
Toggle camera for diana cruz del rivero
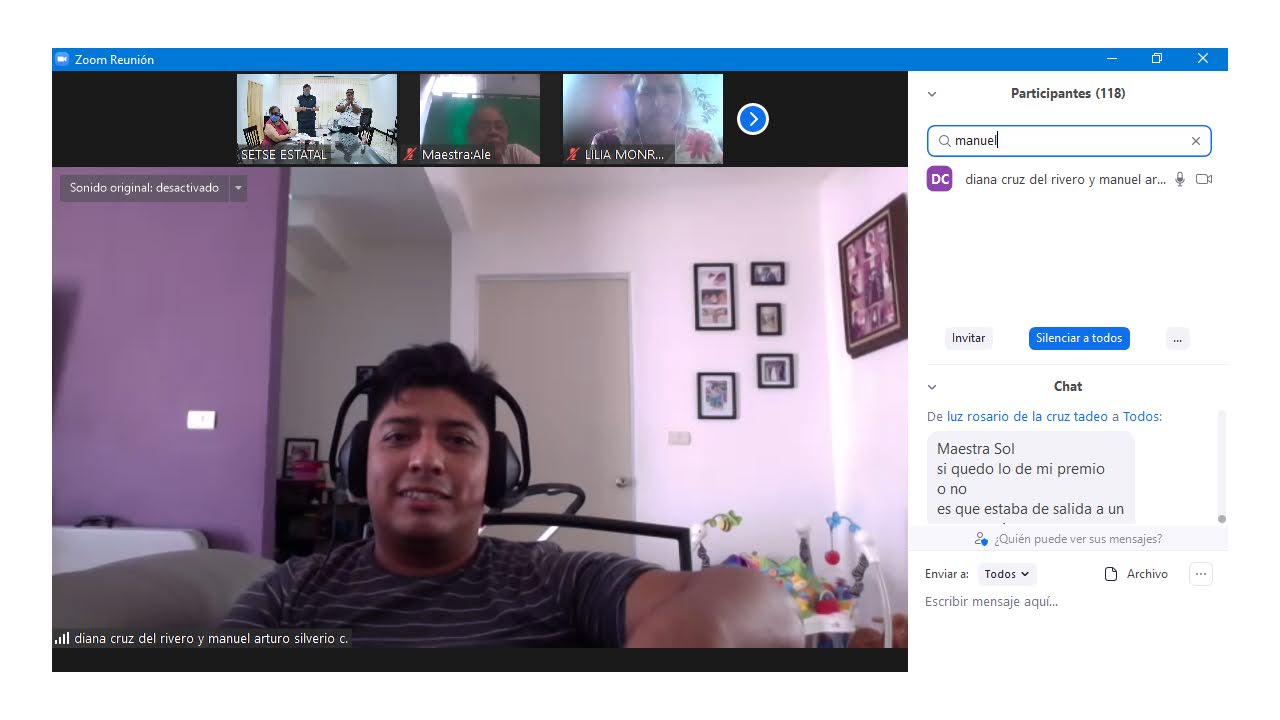pyautogui.click(x=1204, y=179)
